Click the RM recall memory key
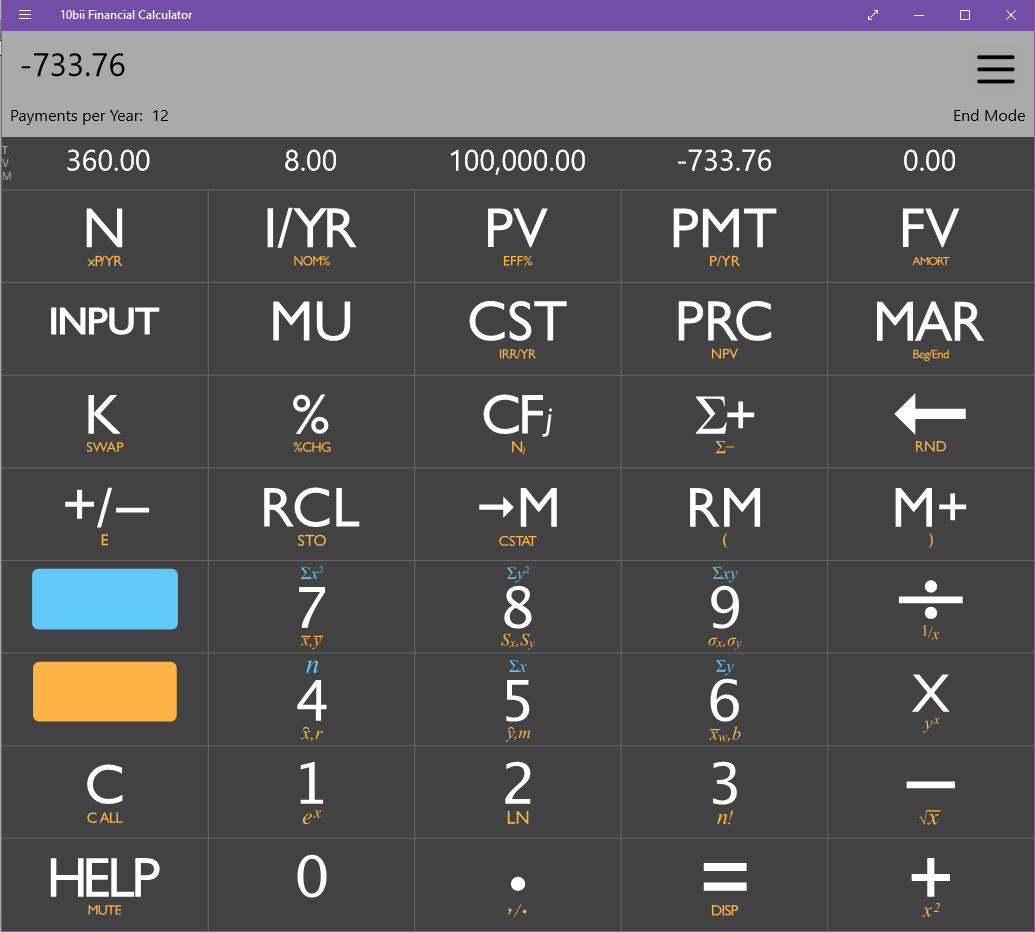The image size is (1035, 932). (724, 515)
